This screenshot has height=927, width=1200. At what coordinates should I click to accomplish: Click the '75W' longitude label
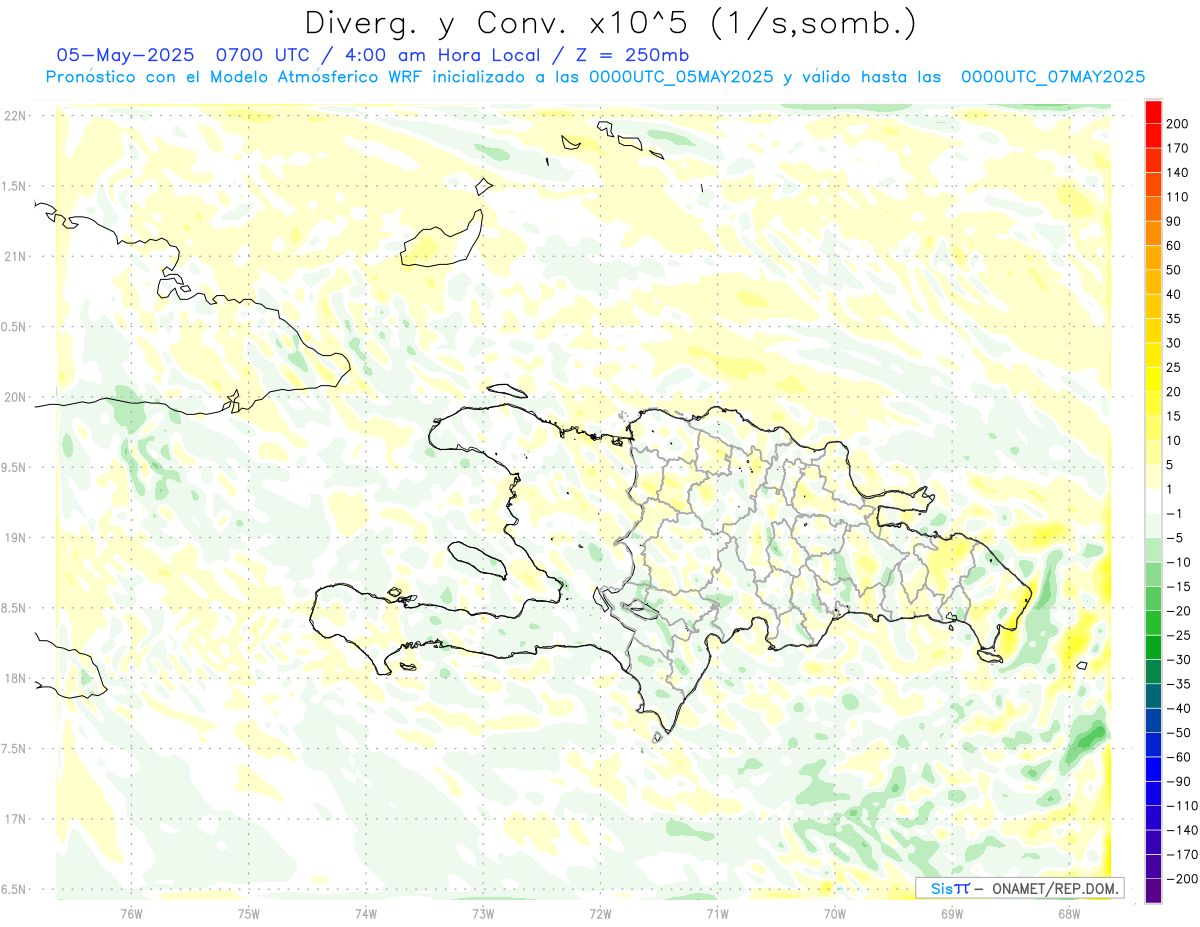(x=248, y=913)
